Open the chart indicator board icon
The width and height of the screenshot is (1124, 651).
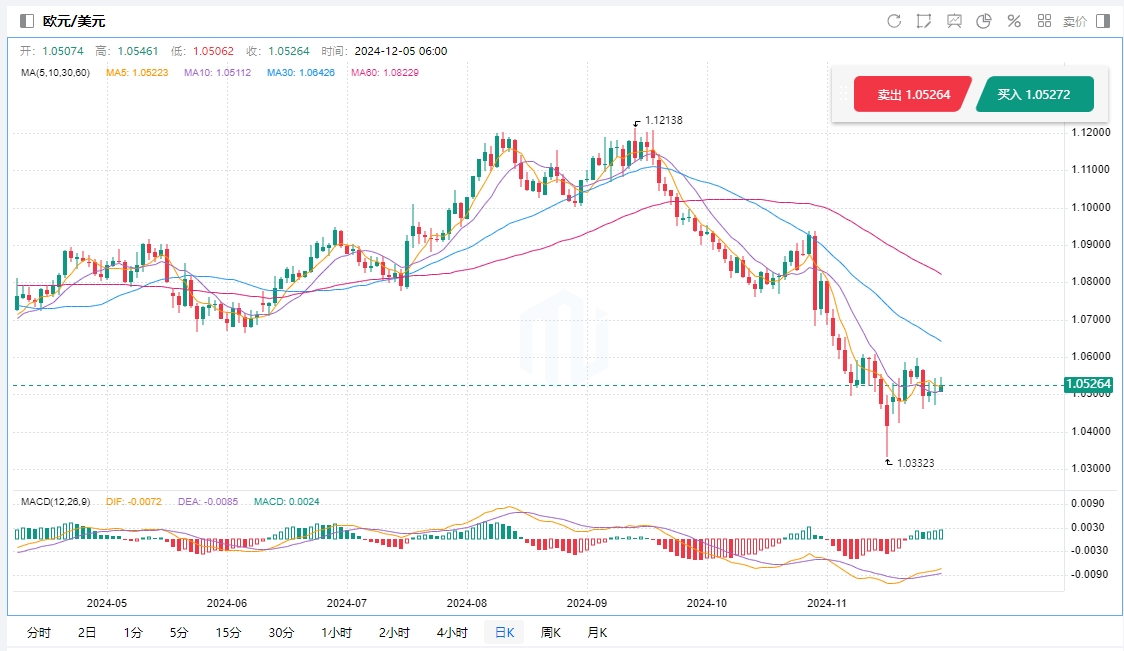point(954,21)
